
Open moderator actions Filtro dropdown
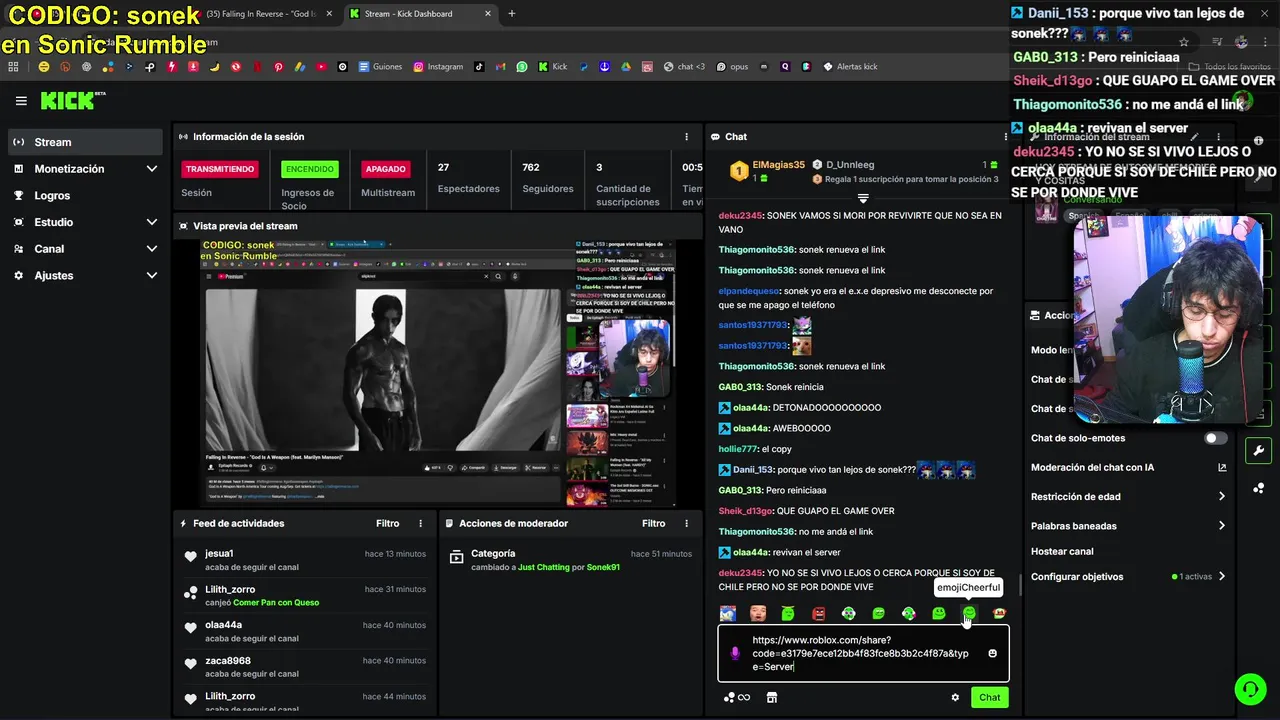click(x=653, y=523)
